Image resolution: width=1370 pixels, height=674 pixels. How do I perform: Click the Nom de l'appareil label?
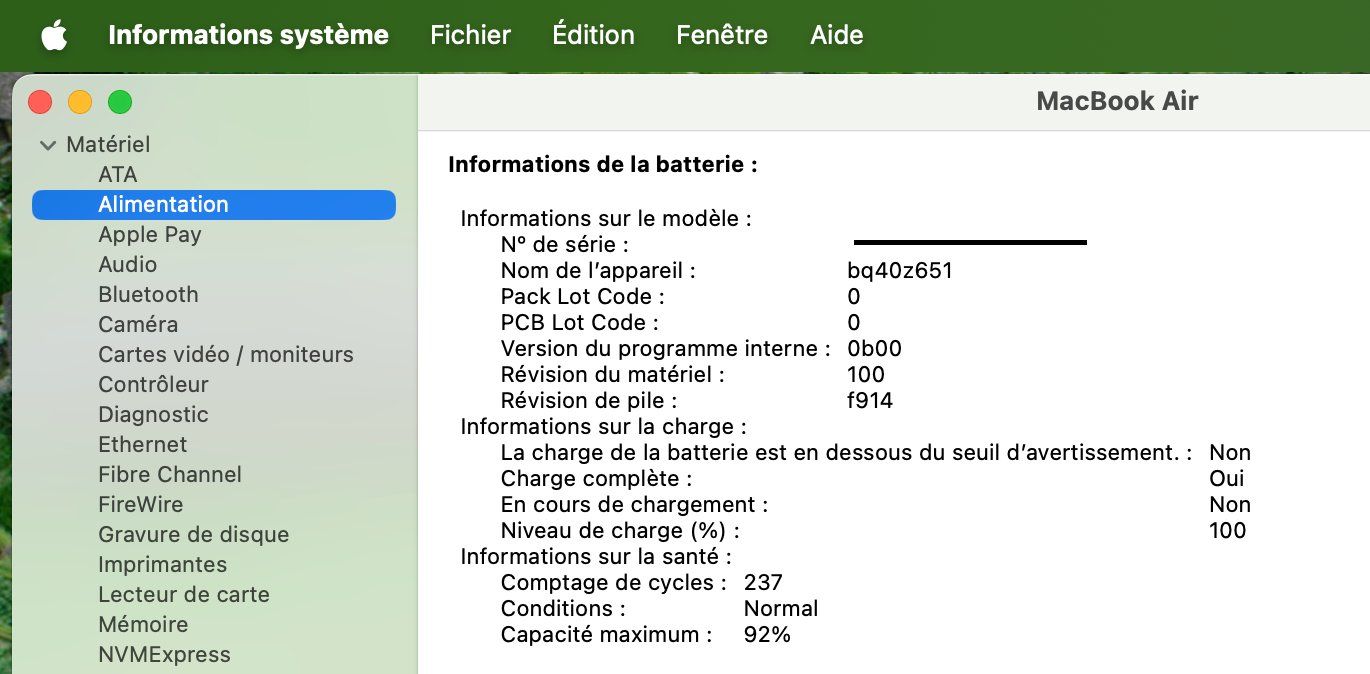(x=598, y=271)
